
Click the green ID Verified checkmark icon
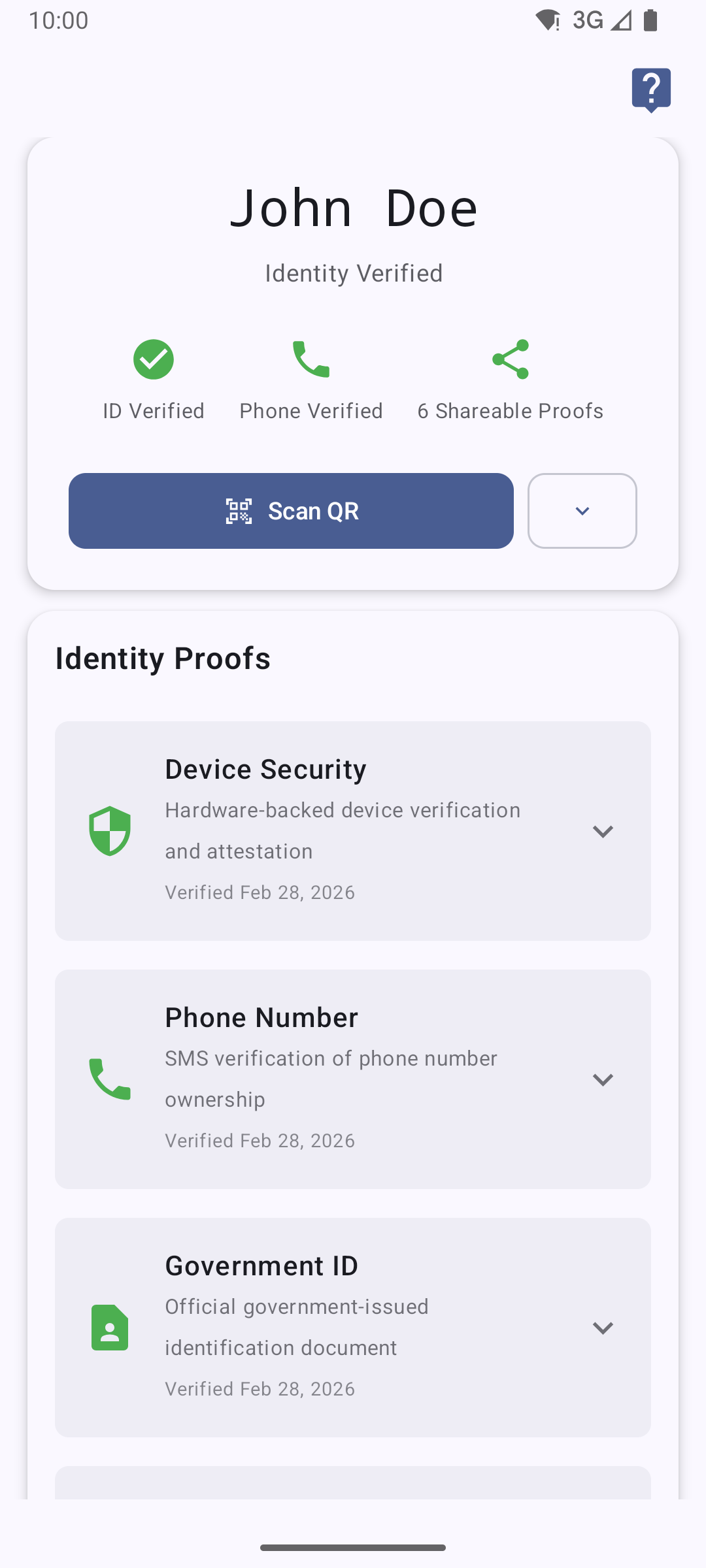click(x=153, y=358)
